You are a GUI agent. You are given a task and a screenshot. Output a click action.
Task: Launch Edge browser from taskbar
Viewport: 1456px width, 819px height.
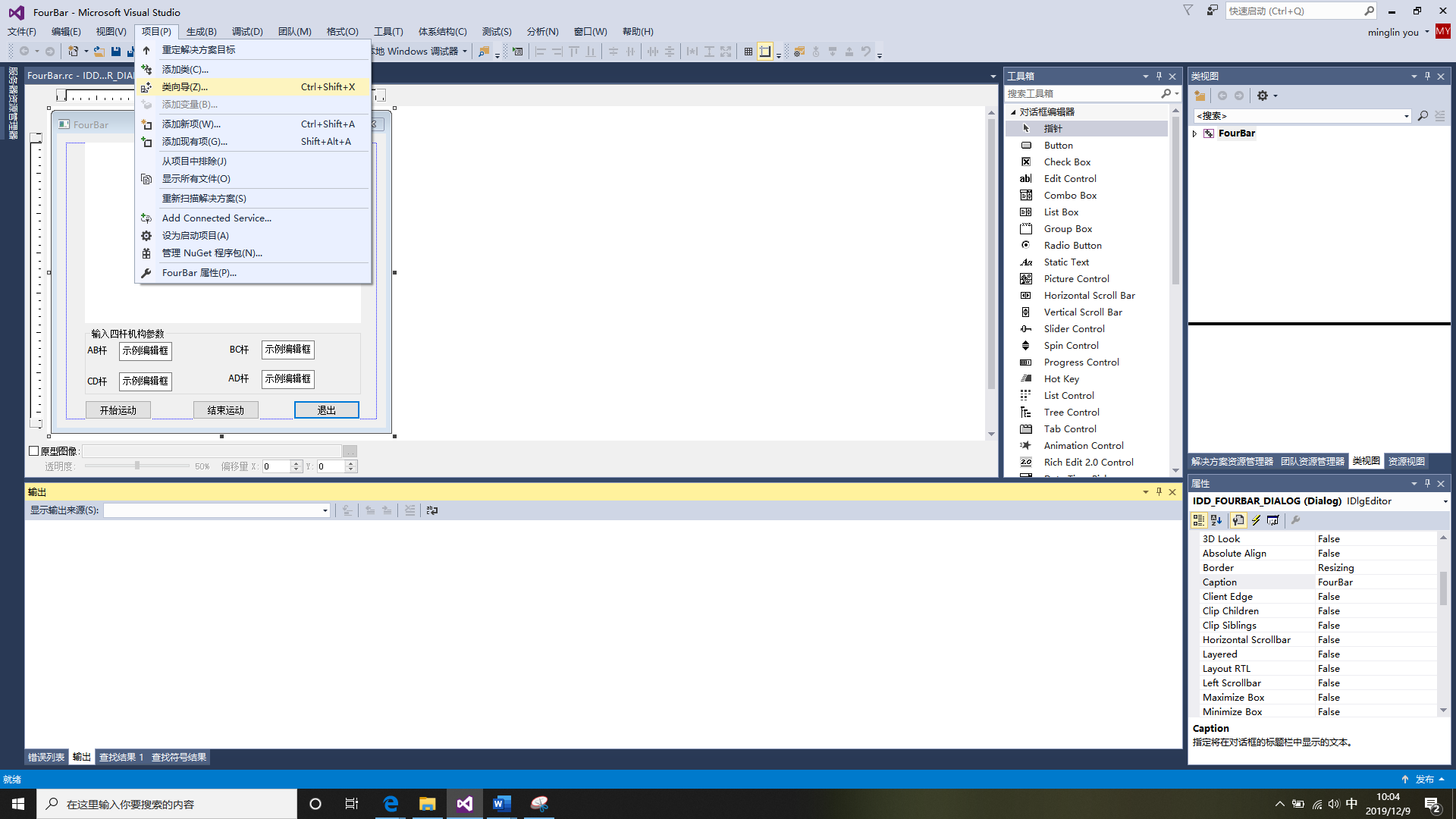(391, 804)
